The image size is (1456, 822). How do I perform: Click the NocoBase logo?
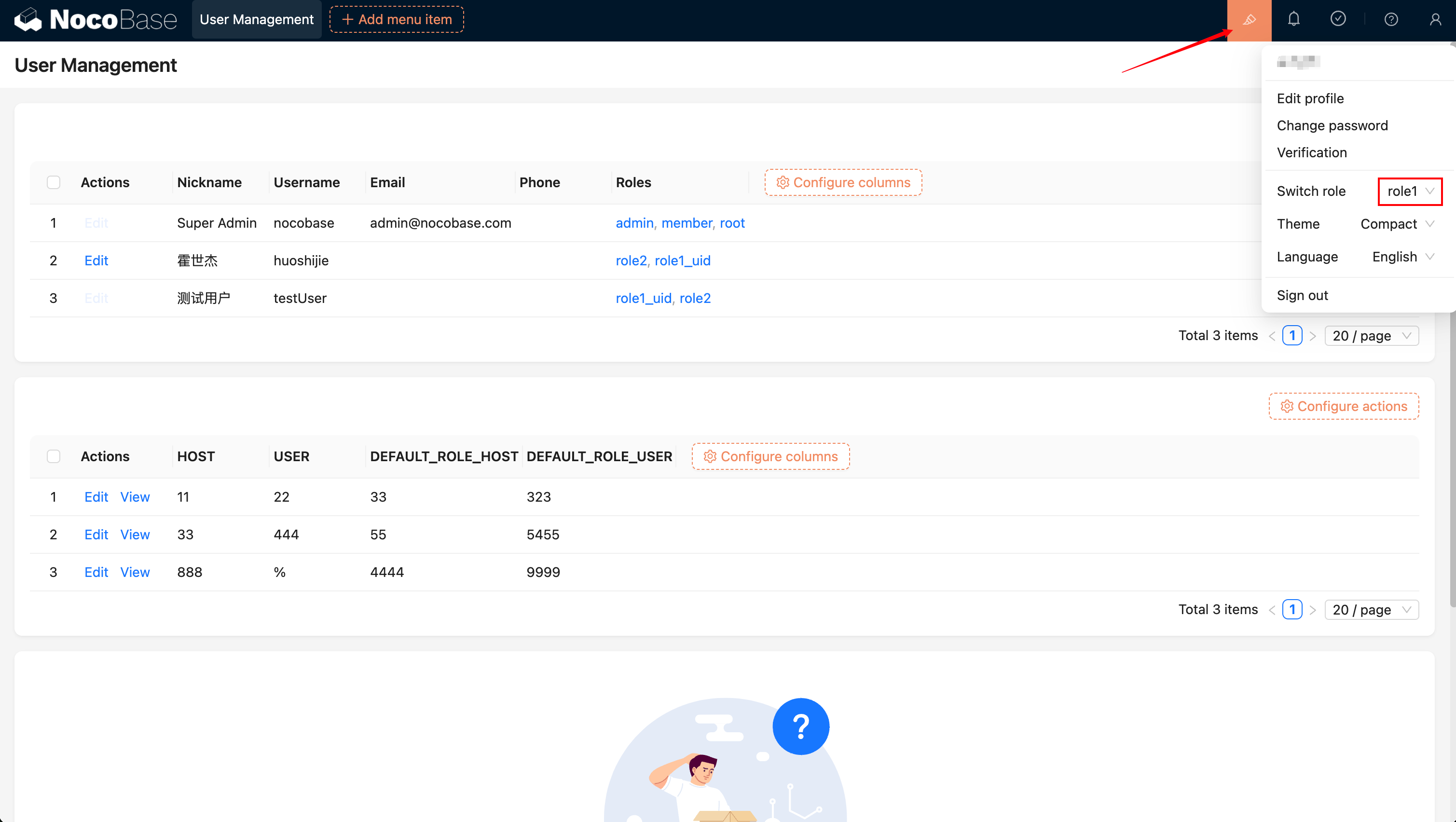point(95,20)
